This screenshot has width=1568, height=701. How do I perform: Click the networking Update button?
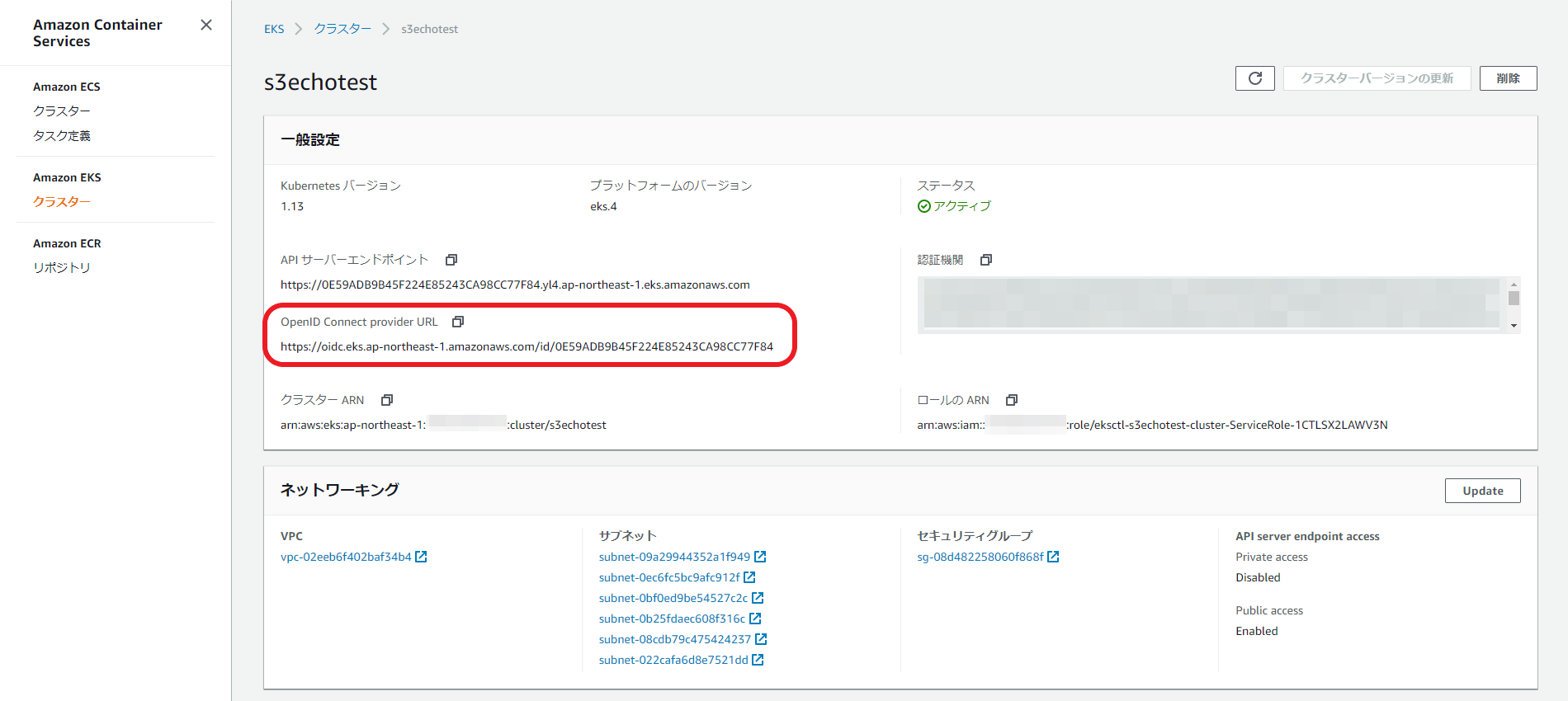coord(1482,491)
